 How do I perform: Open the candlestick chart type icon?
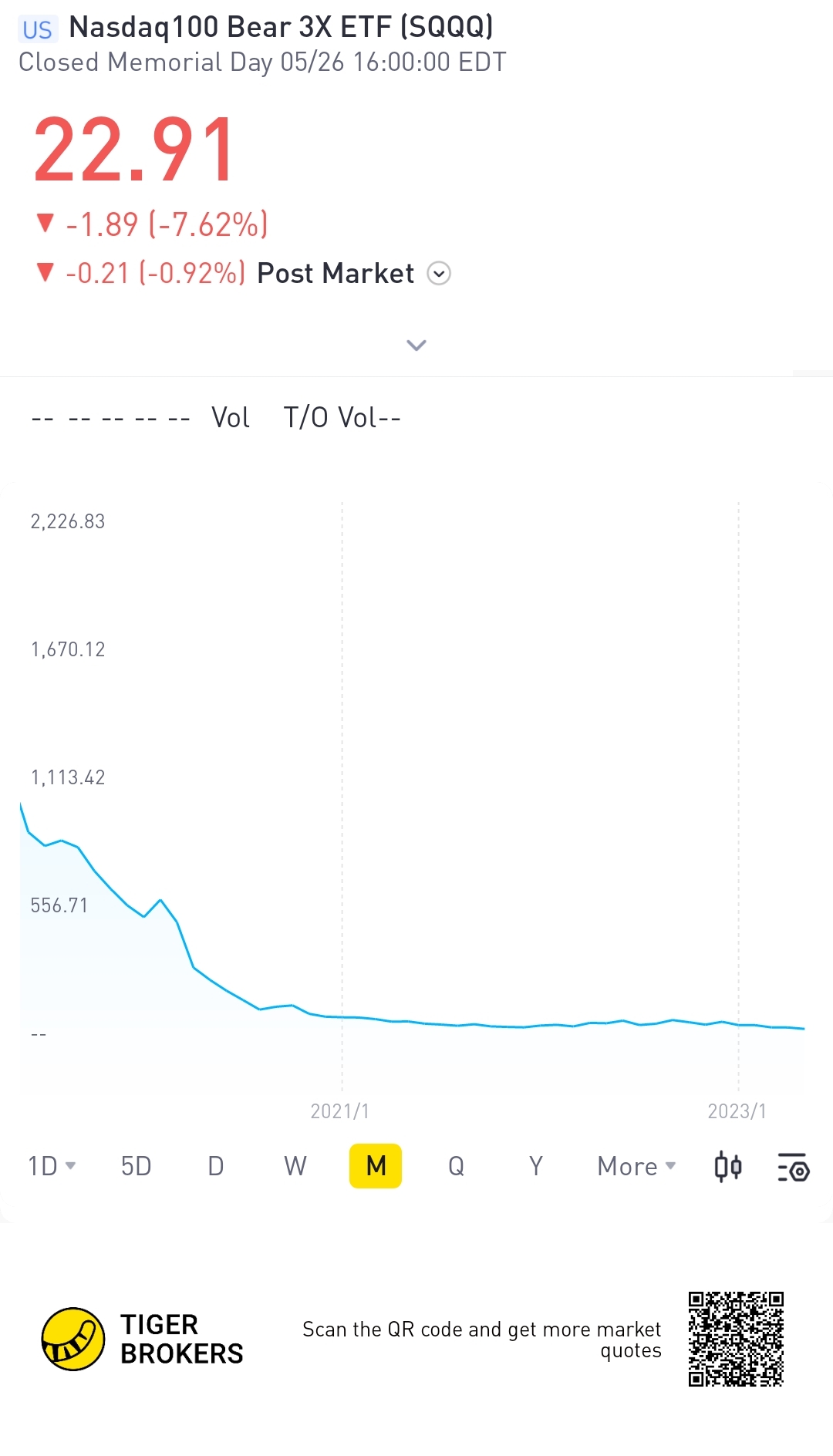(727, 1166)
